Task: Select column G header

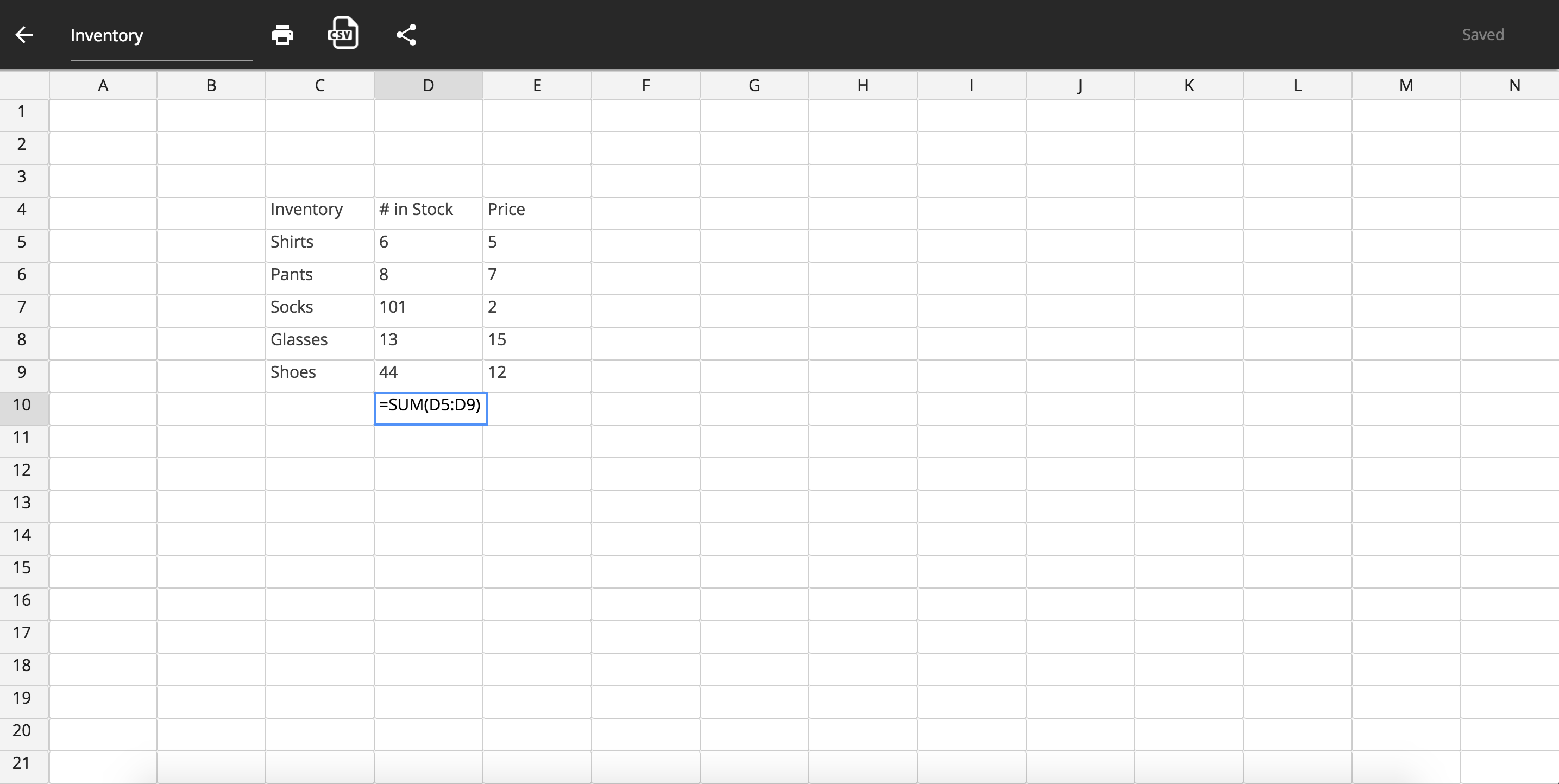Action: click(754, 85)
